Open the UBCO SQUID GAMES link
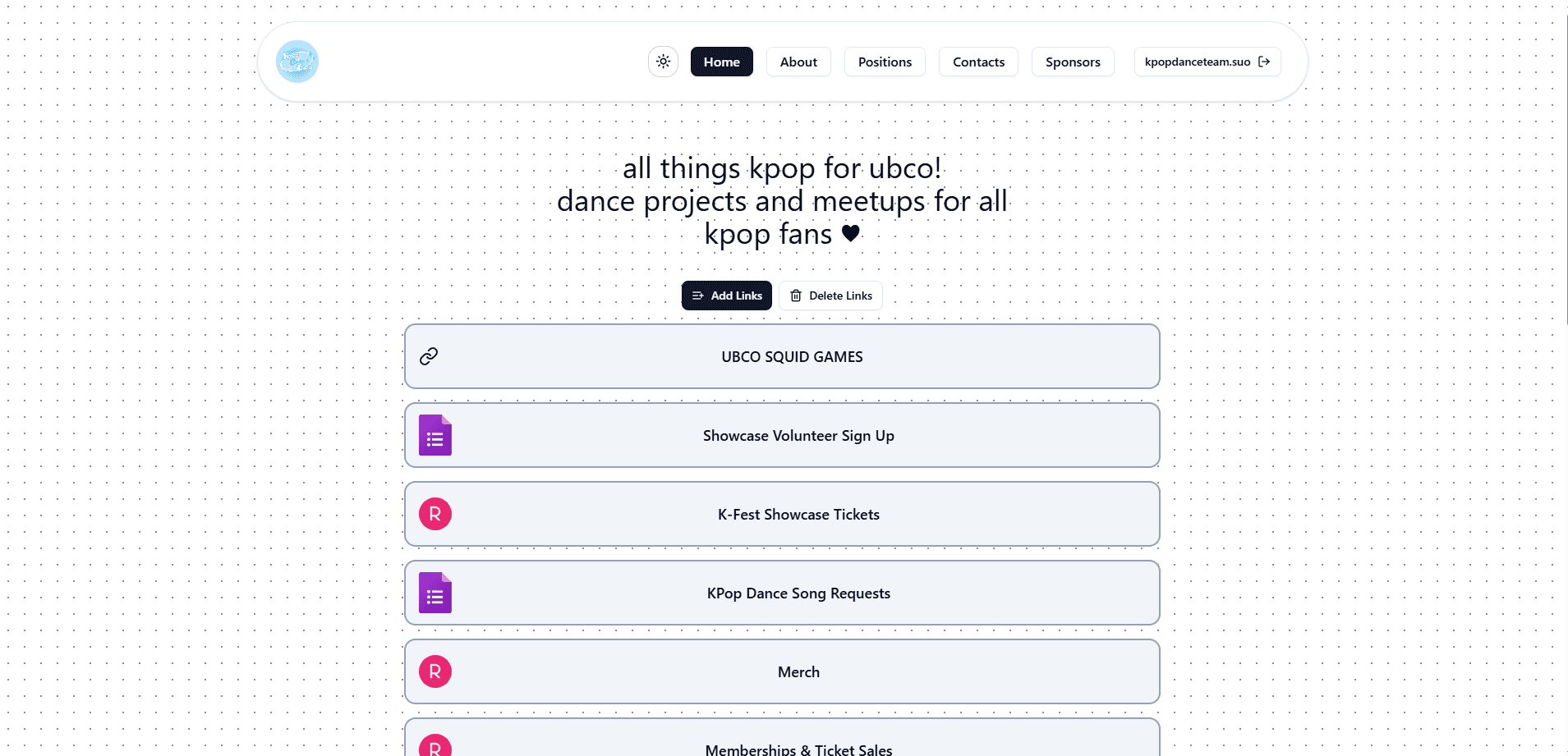 pos(781,355)
